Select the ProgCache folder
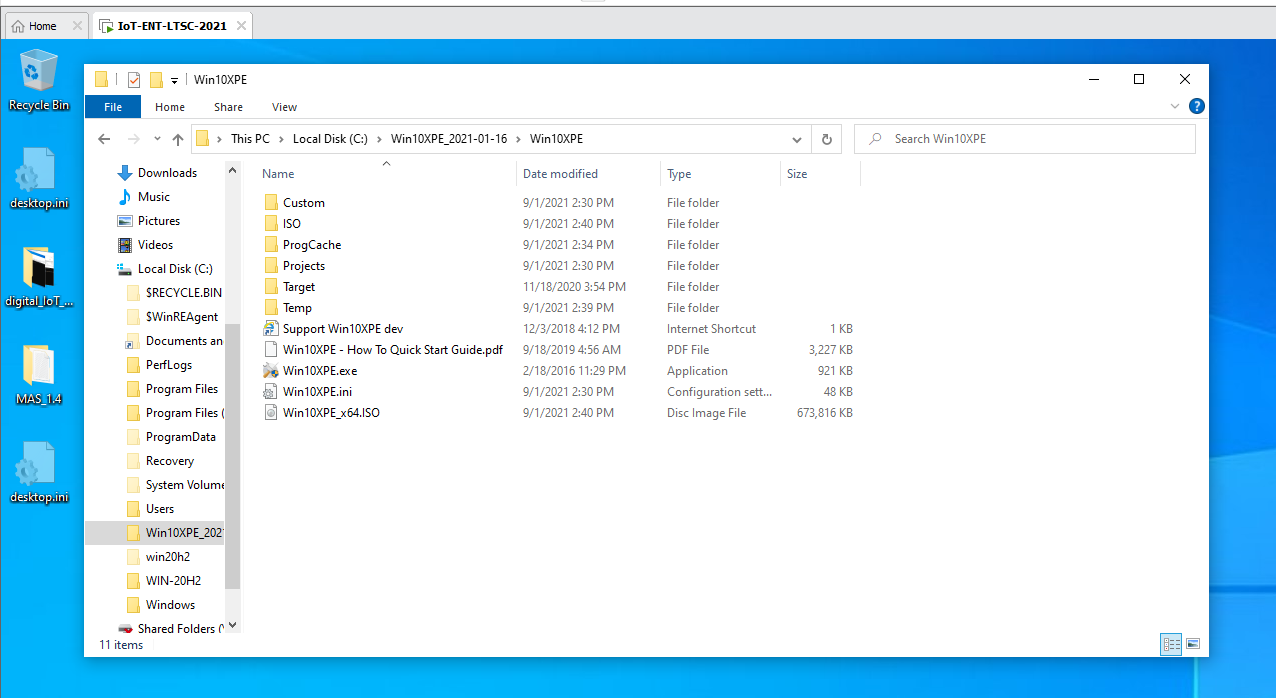The height and width of the screenshot is (698, 1276). pyautogui.click(x=311, y=245)
